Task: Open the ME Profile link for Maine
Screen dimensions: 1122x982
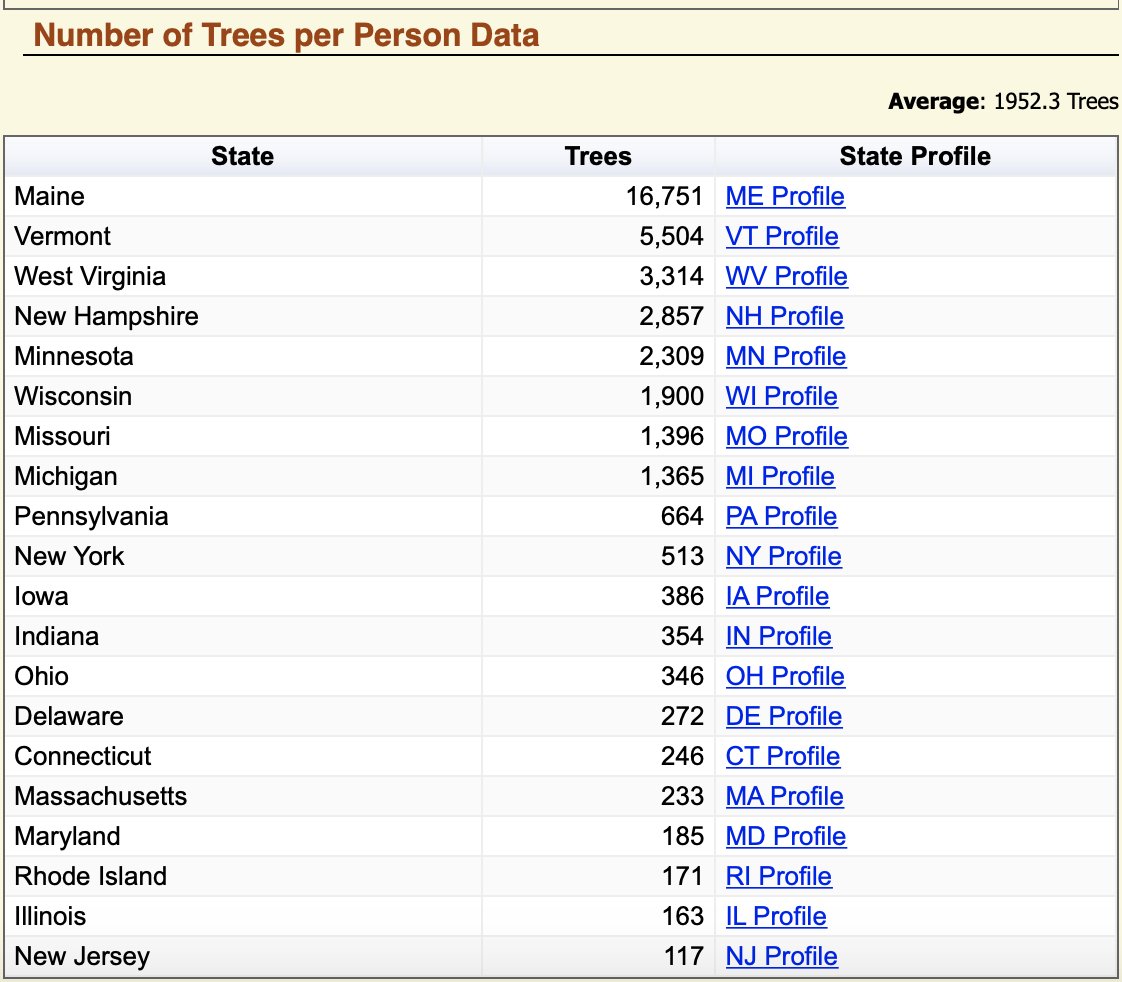Action: click(x=784, y=196)
